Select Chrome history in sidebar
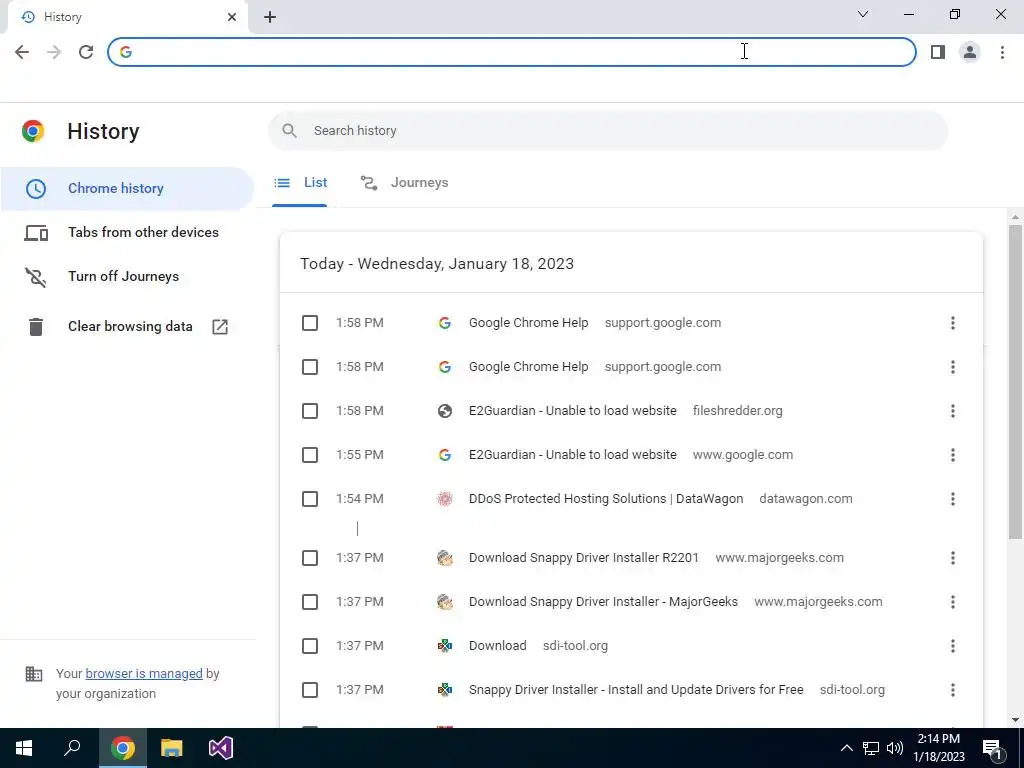Screen dimensions: 1024x768 tap(127, 189)
